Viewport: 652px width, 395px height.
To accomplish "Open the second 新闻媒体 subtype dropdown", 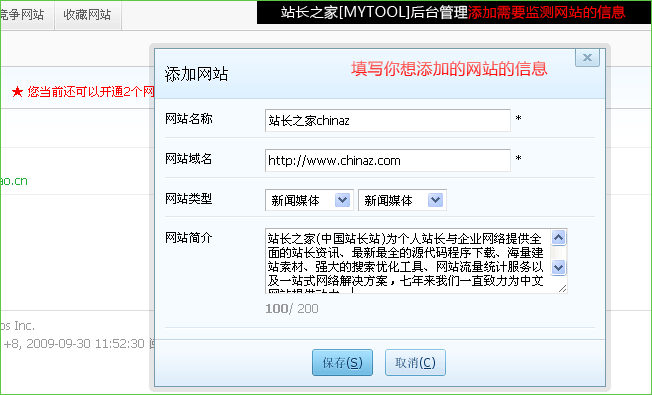I will click(x=402, y=200).
